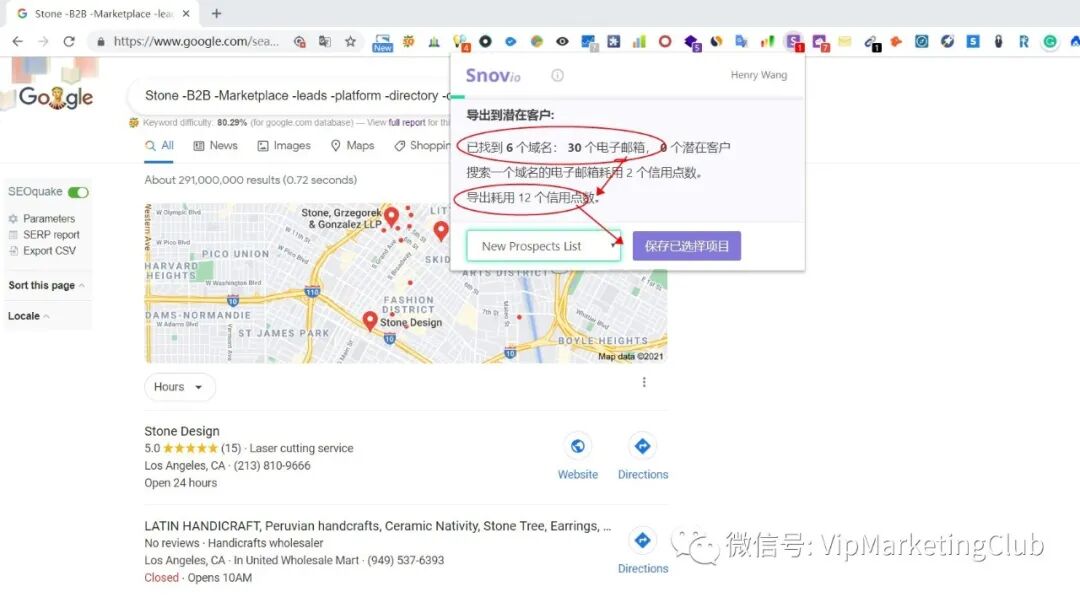The height and width of the screenshot is (597, 1080).
Task: Open the LATIN HANDICRAFT listing title
Action: (377, 526)
